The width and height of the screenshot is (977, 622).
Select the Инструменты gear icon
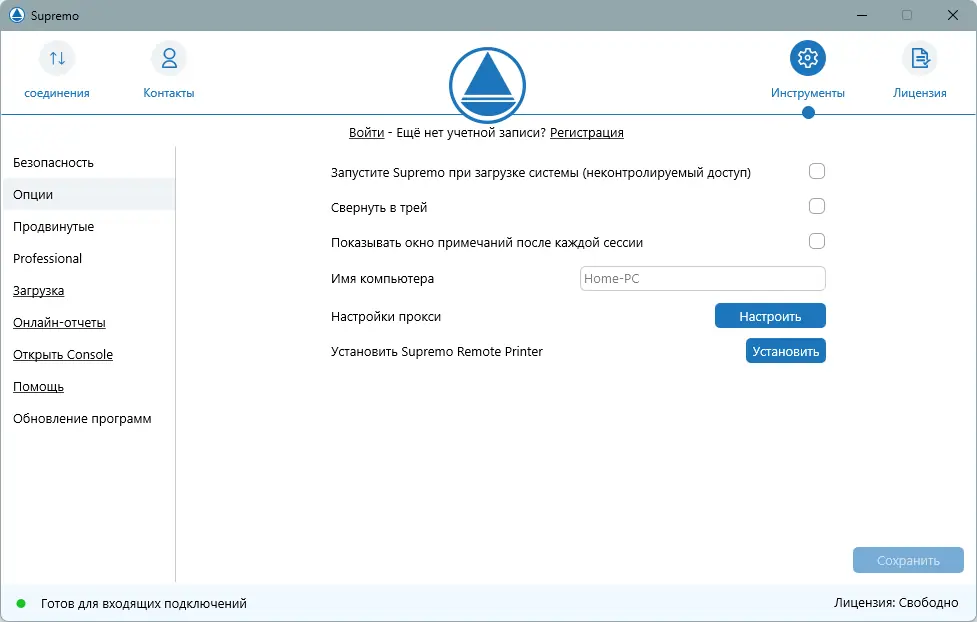point(808,58)
